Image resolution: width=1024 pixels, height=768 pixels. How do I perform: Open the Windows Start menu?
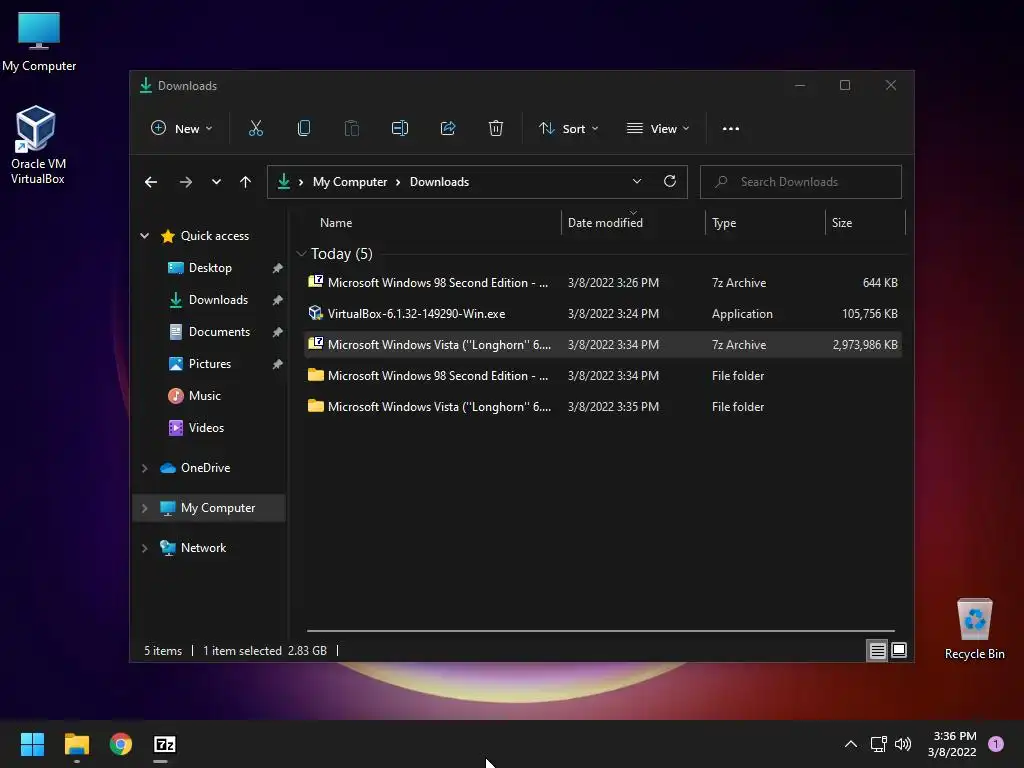tap(32, 744)
